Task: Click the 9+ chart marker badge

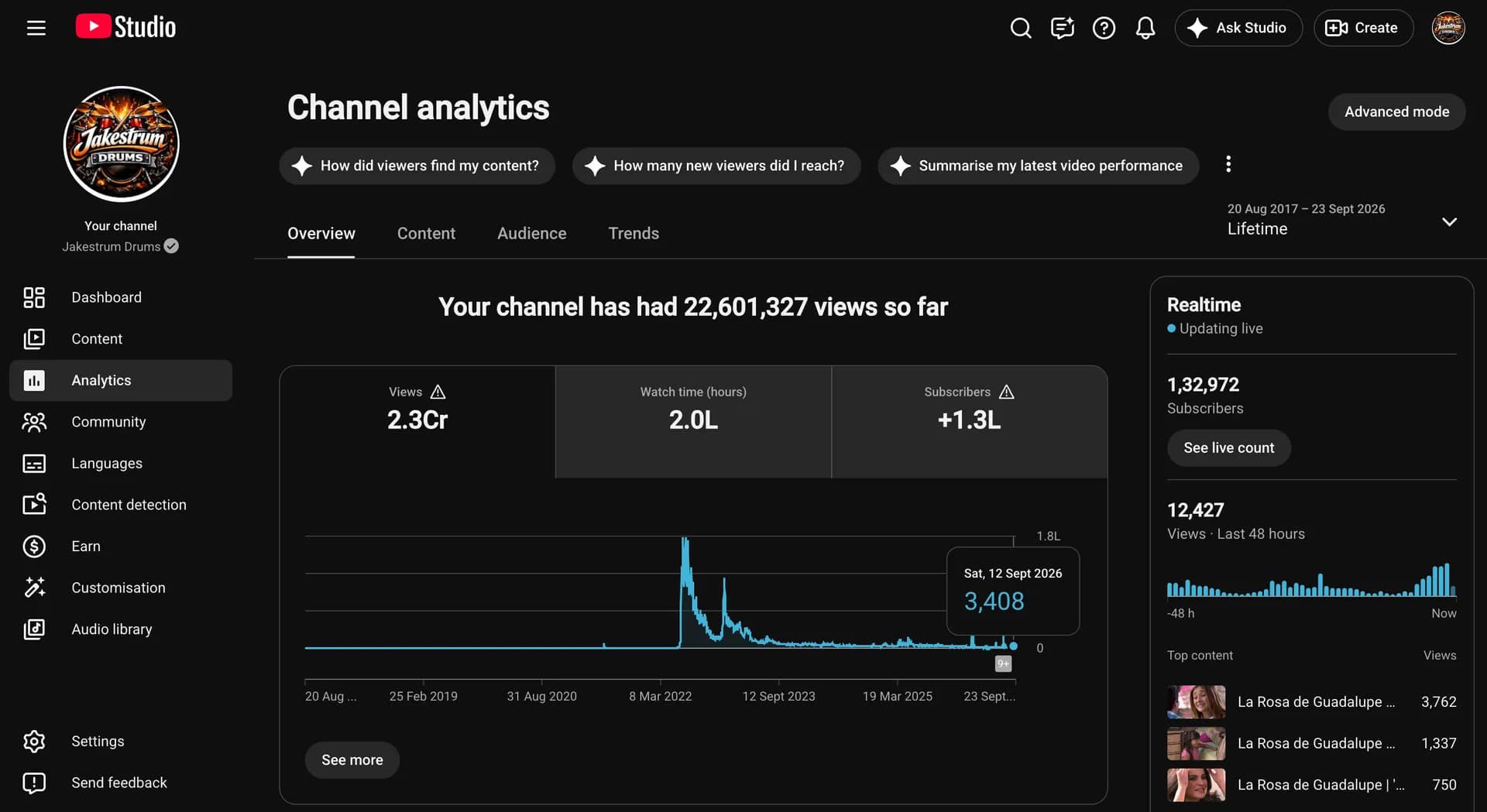Action: click(1003, 663)
